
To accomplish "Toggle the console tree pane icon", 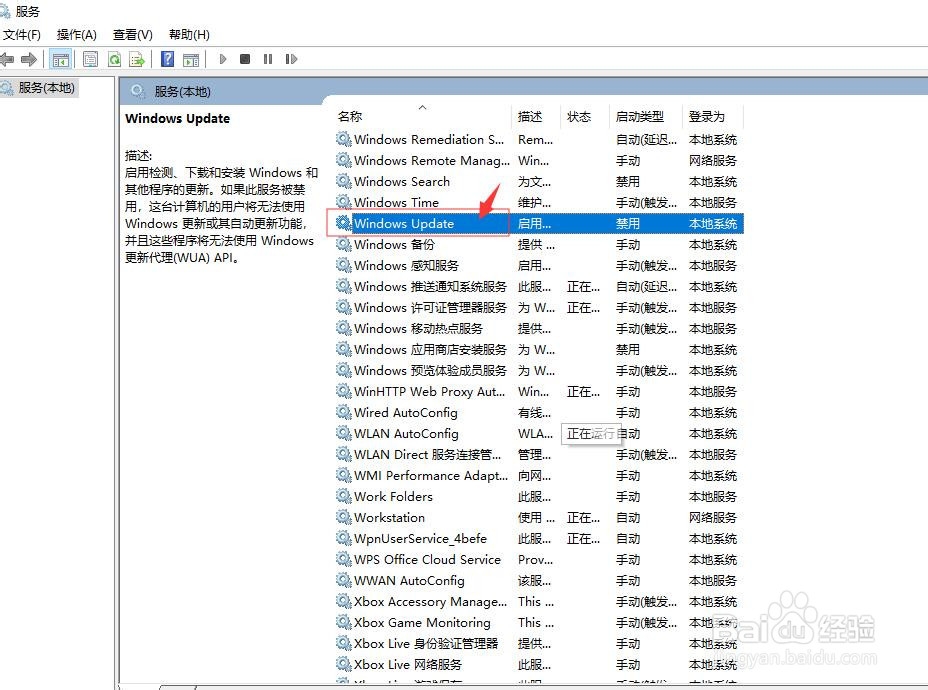I will click(x=61, y=58).
